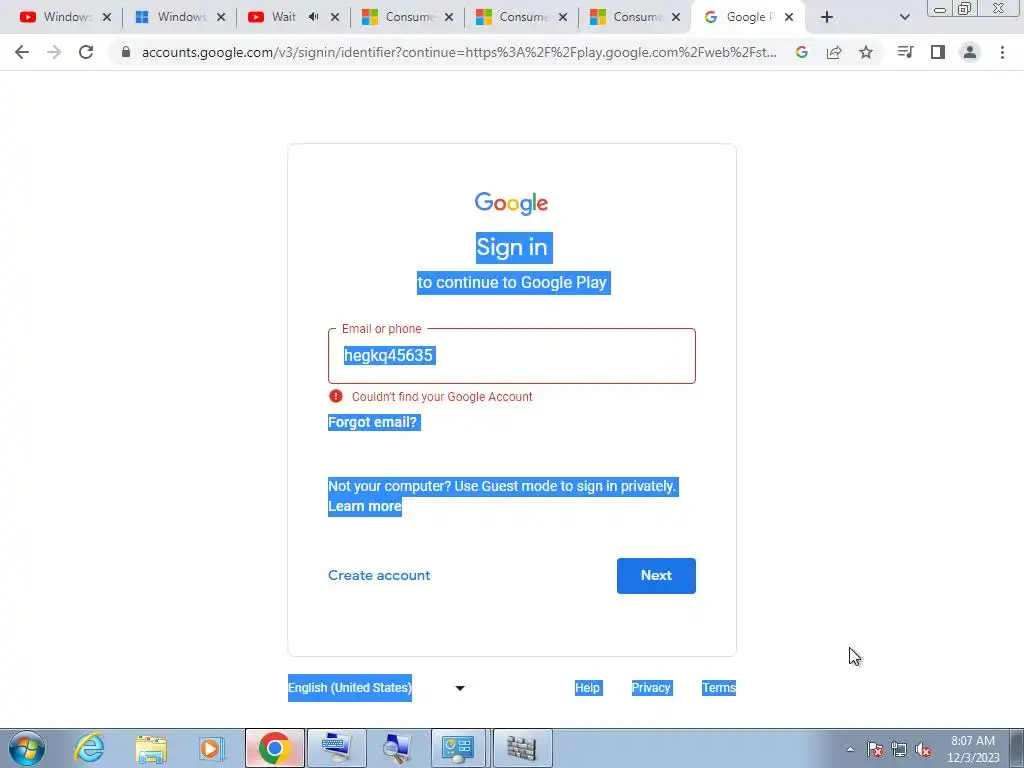View site security lock info

pos(126,52)
